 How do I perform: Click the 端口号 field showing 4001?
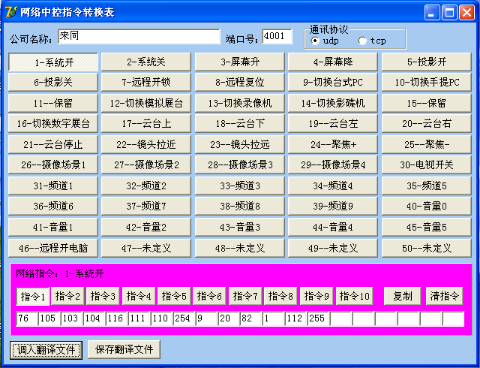[x=277, y=36]
